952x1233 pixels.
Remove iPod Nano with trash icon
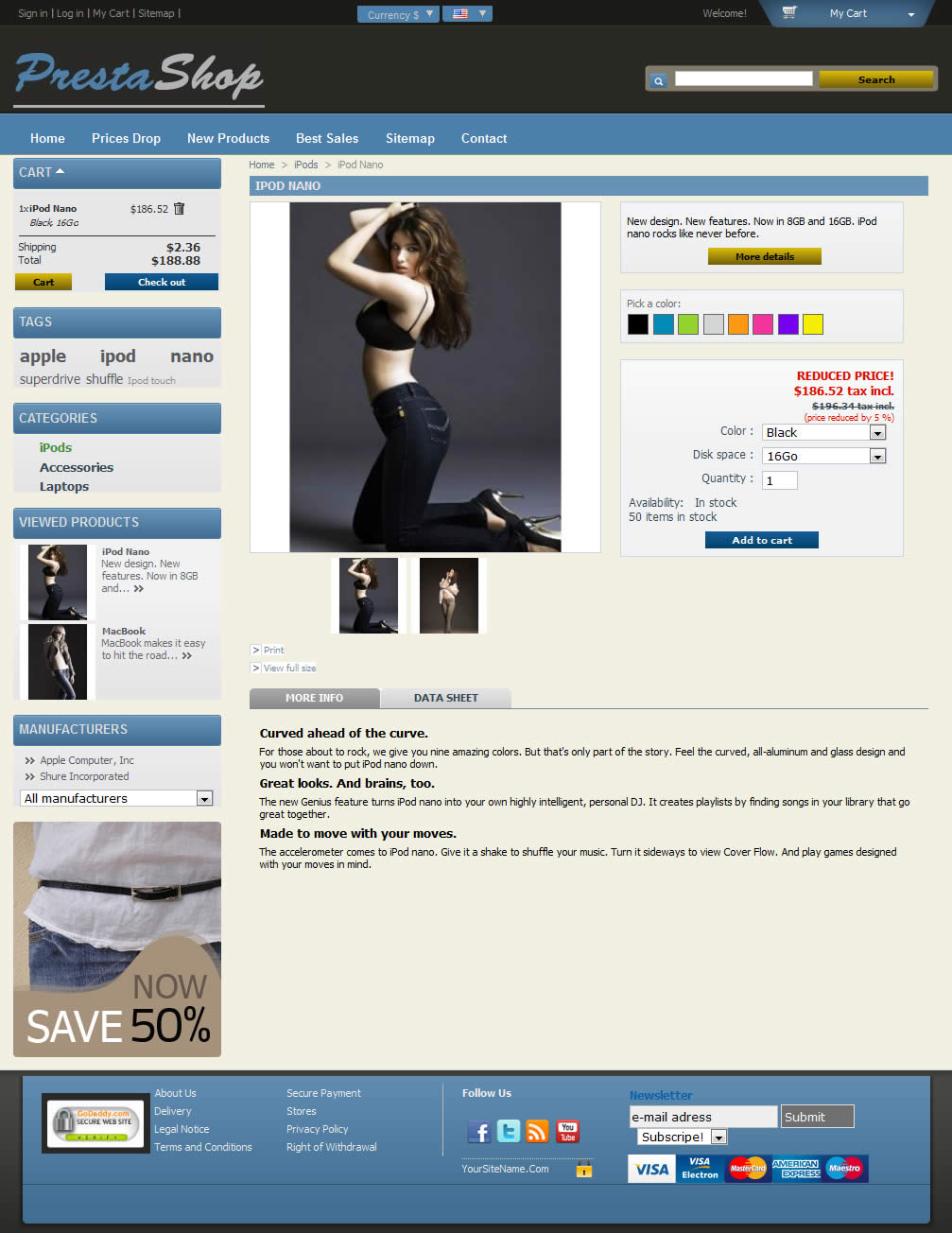point(180,209)
